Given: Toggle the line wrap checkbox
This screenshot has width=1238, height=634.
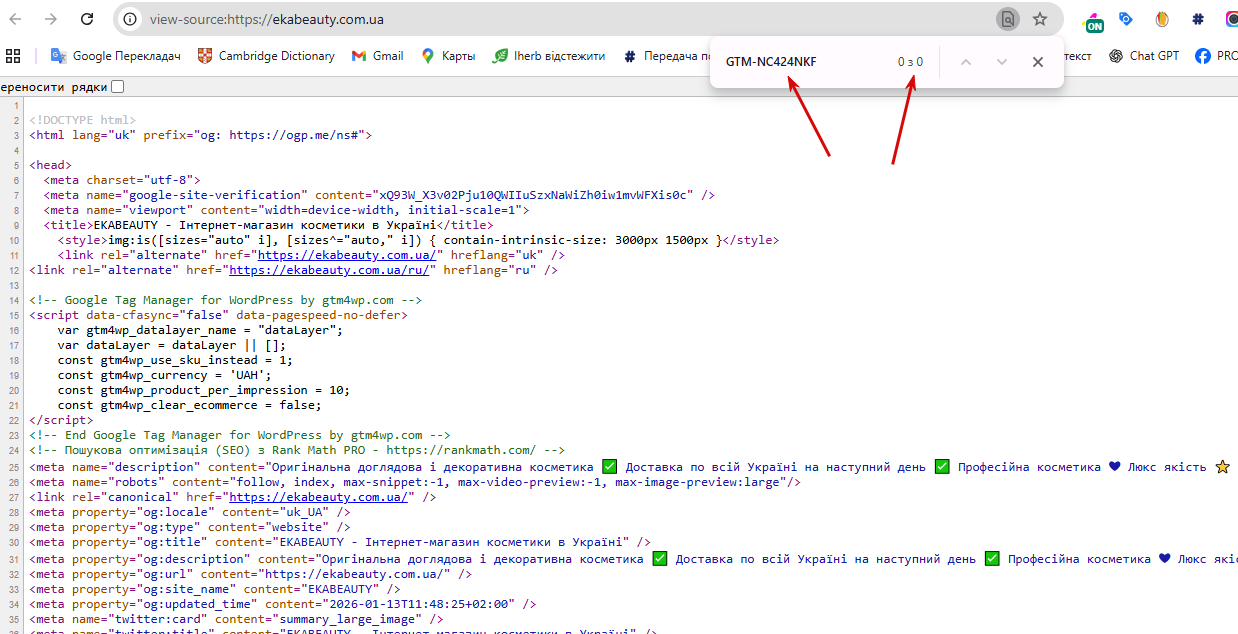Looking at the screenshot, I should coord(118,87).
